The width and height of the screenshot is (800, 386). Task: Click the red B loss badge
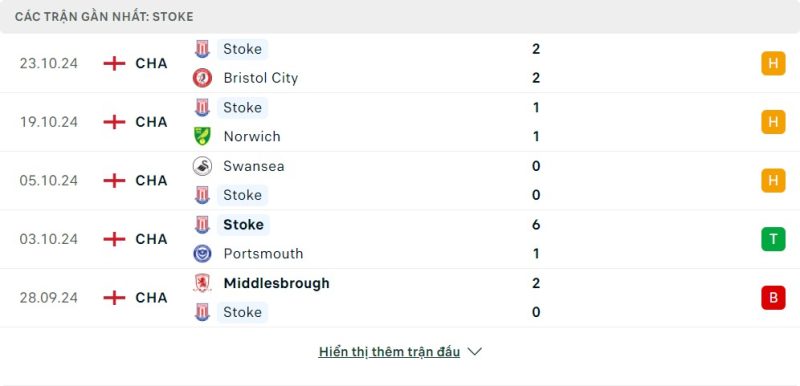[x=773, y=298]
